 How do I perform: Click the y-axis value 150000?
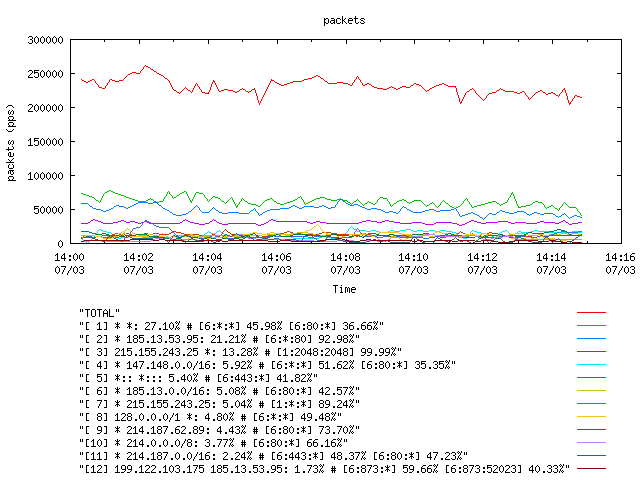click(45, 142)
